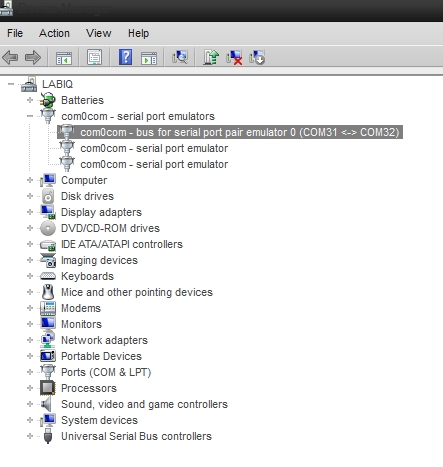Open the Help menu
This screenshot has height=467, width=443.
click(x=138, y=33)
